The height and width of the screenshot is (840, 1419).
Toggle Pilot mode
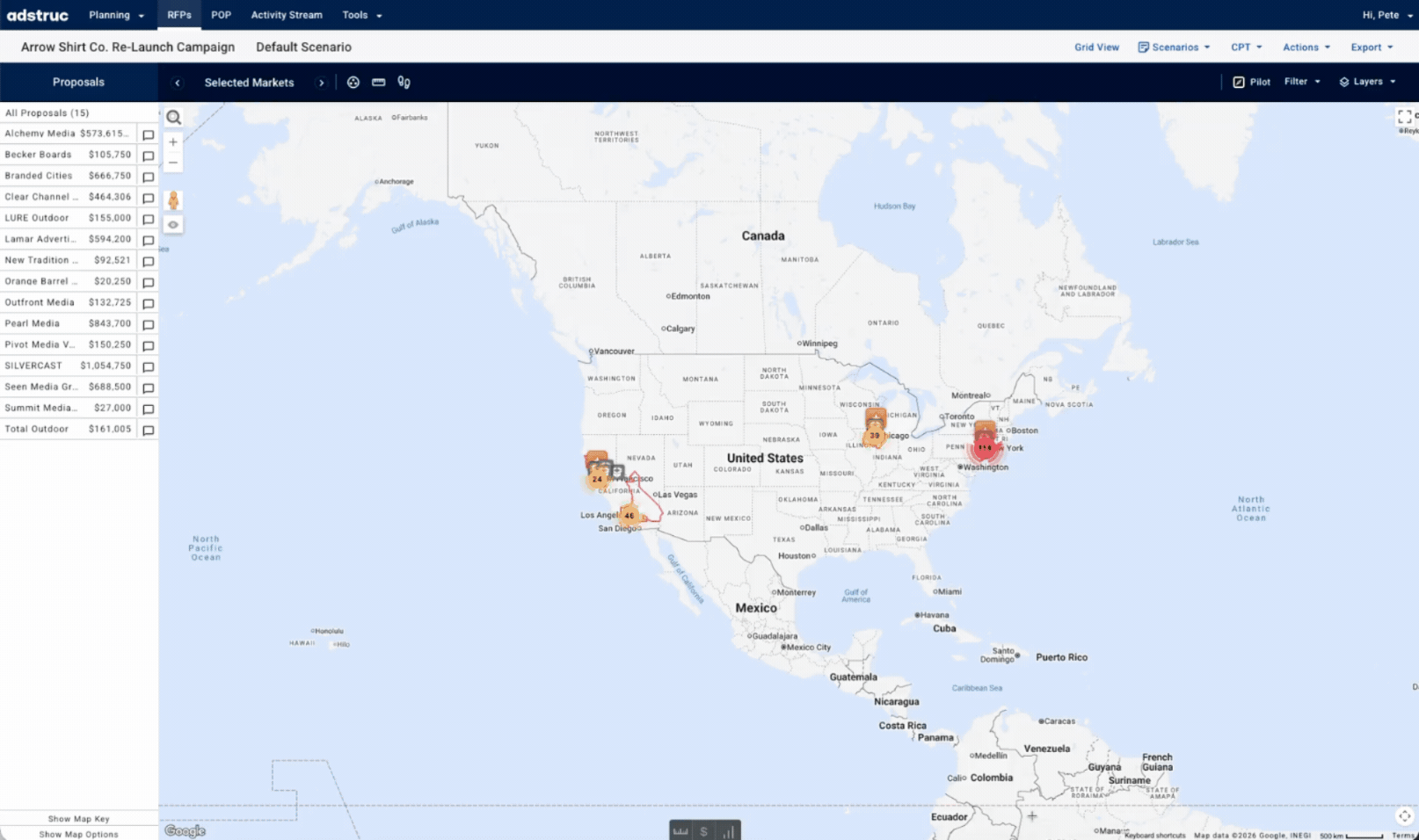1251,82
